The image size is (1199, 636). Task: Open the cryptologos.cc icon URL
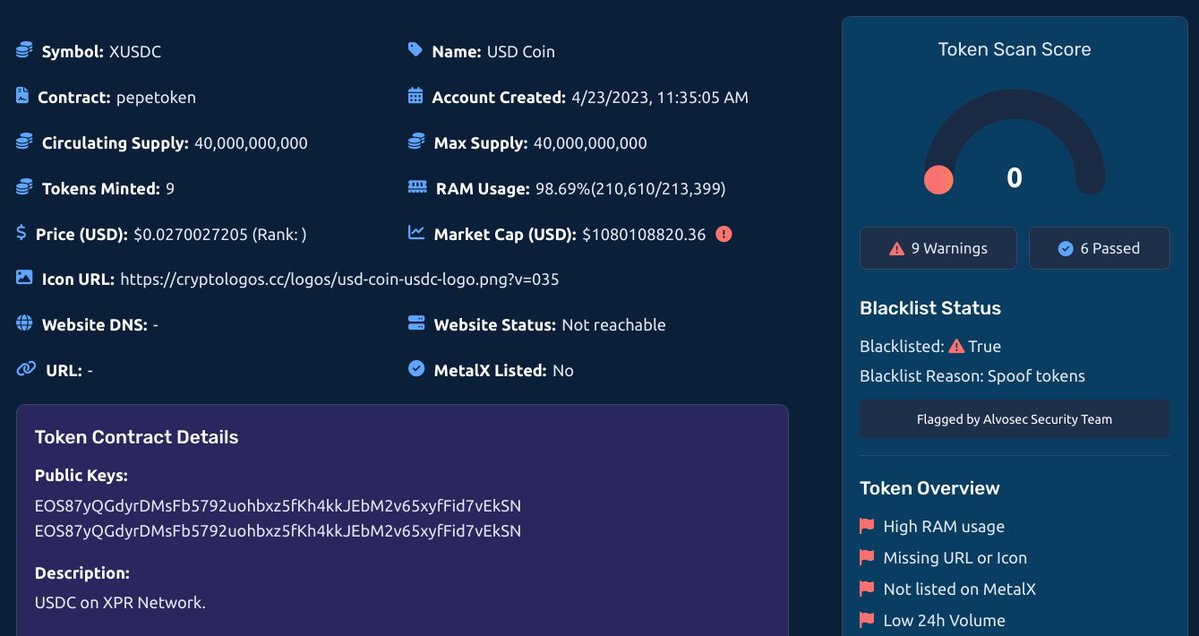pyautogui.click(x=340, y=279)
